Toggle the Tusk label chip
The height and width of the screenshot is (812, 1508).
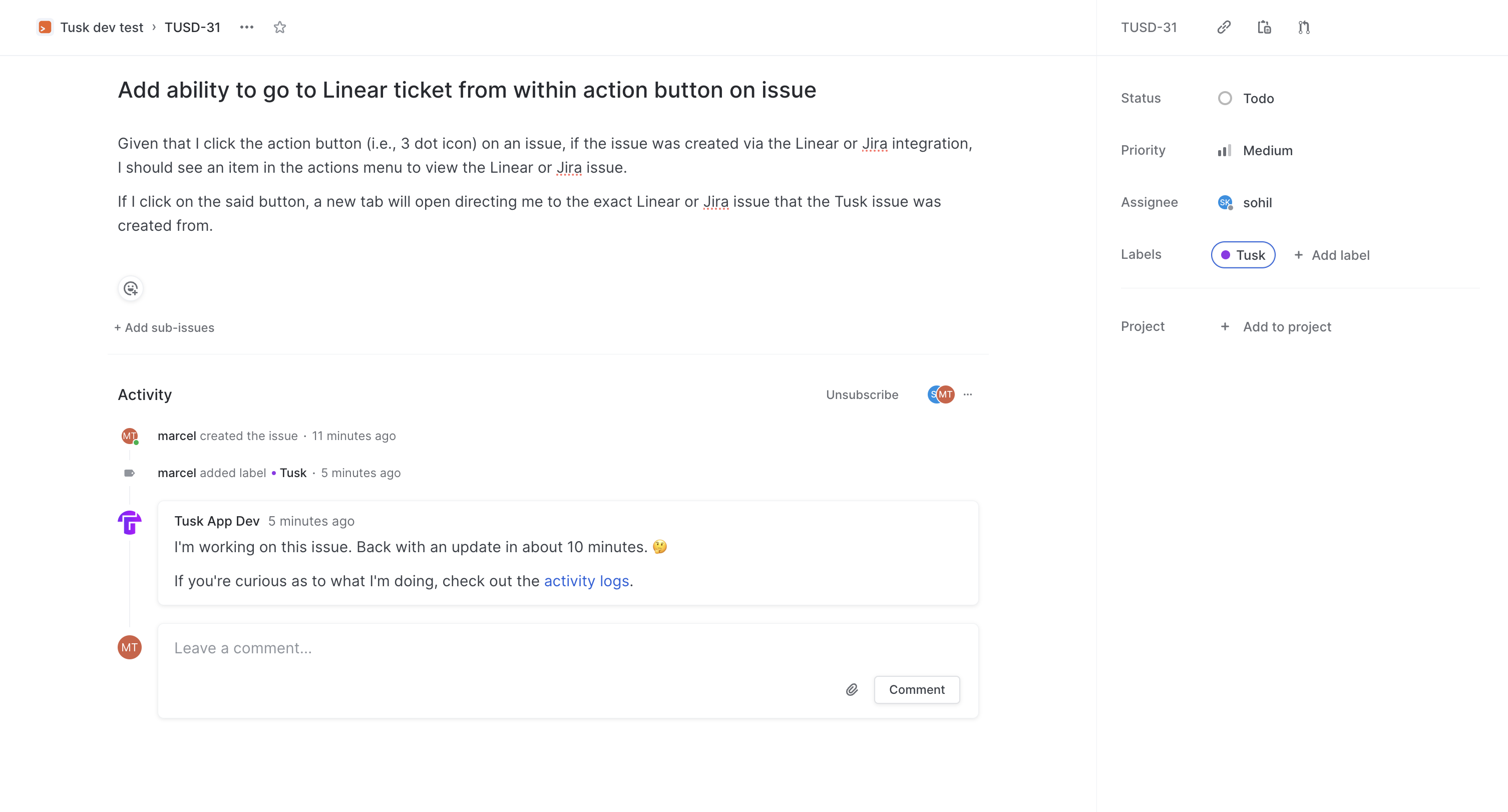coord(1243,255)
